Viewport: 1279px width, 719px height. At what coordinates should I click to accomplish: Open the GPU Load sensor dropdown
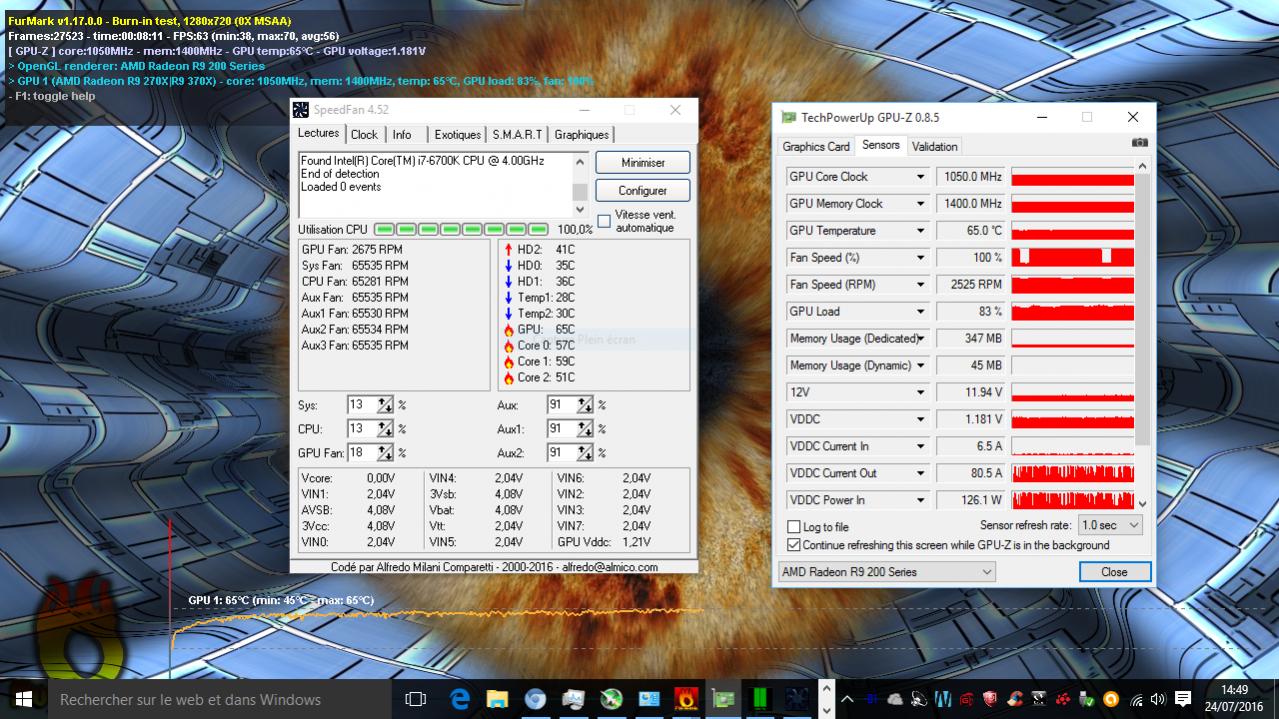pos(920,312)
